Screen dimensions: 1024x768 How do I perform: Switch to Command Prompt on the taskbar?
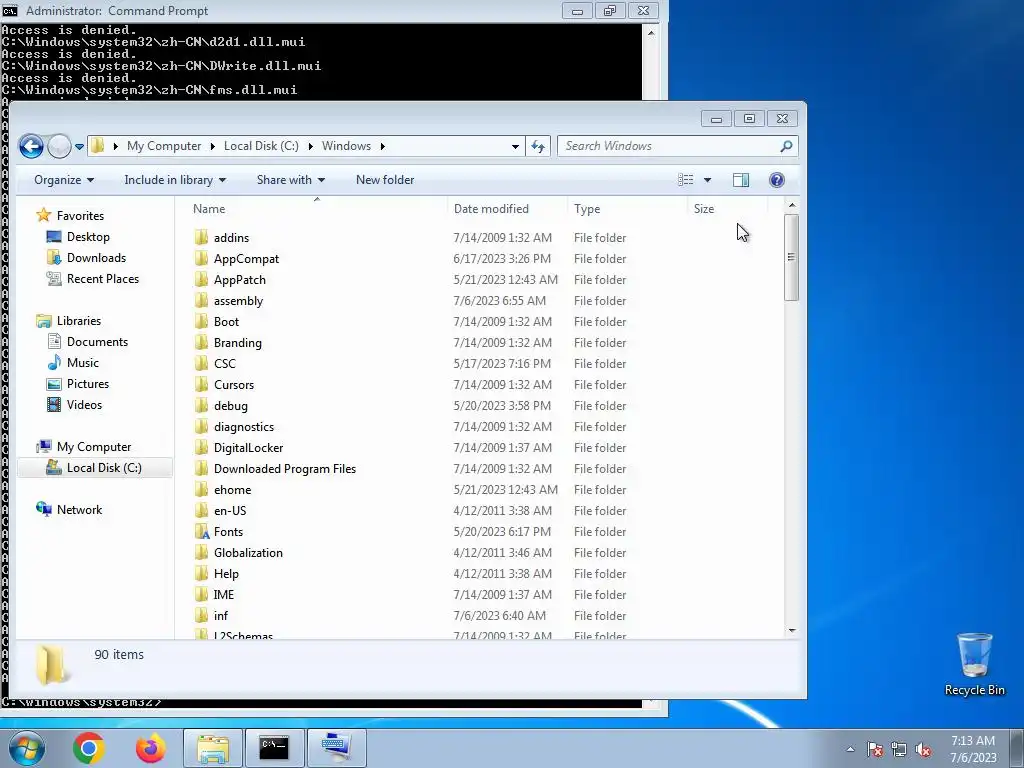pyautogui.click(x=274, y=748)
